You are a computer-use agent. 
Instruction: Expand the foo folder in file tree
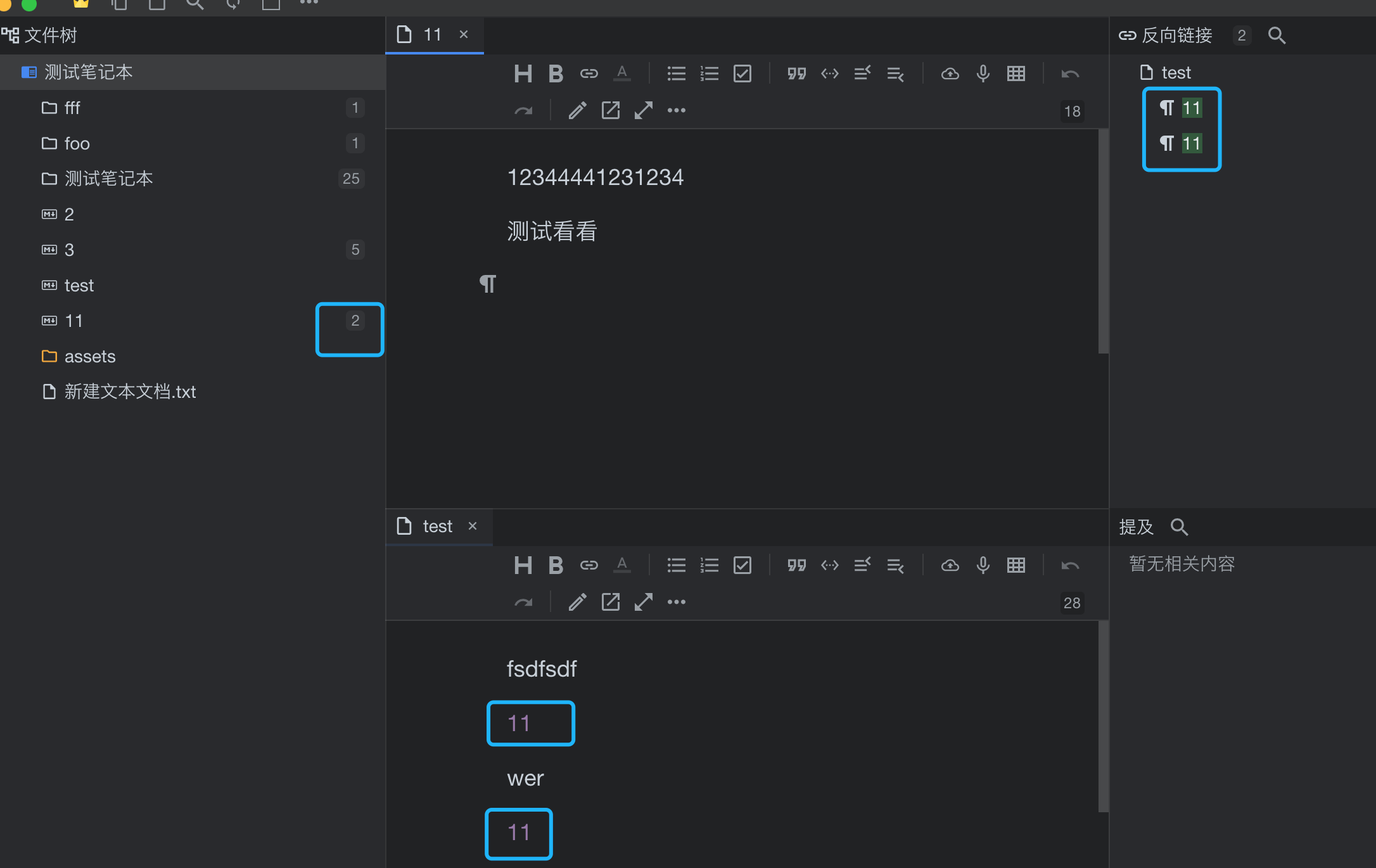click(77, 144)
